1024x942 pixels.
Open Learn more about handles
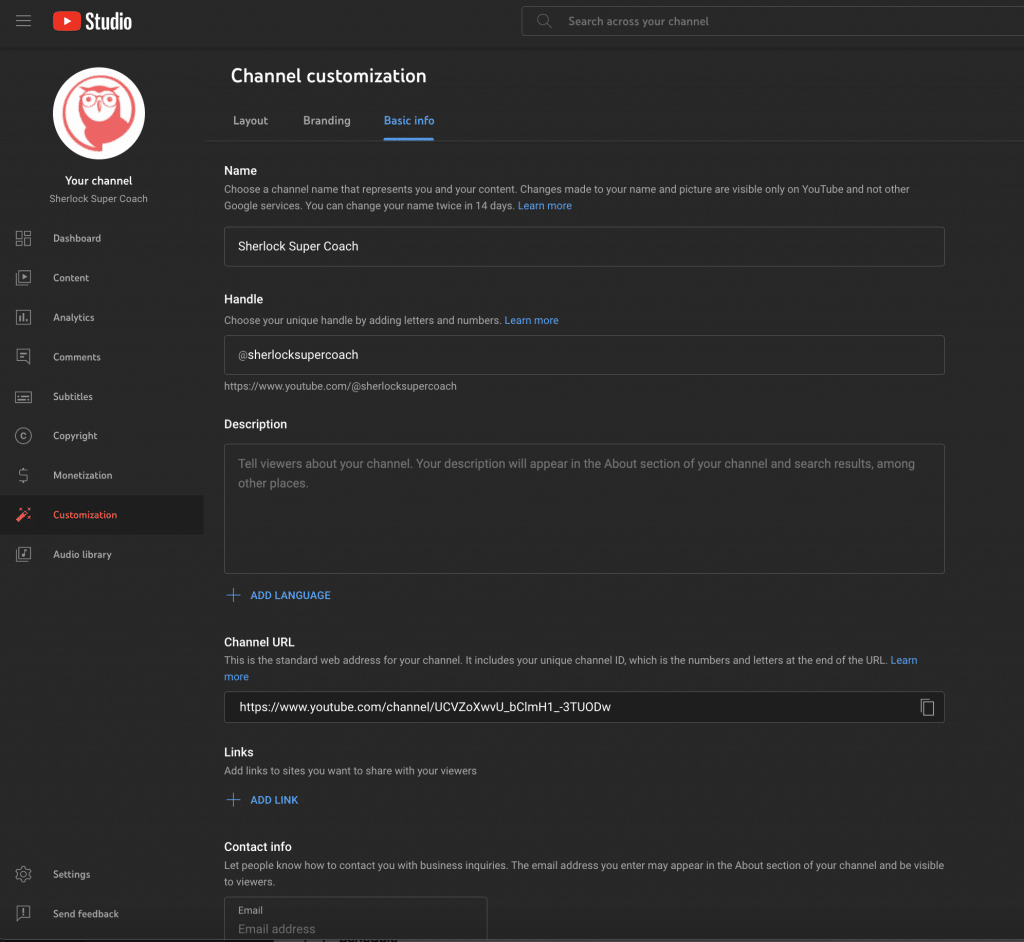point(531,320)
